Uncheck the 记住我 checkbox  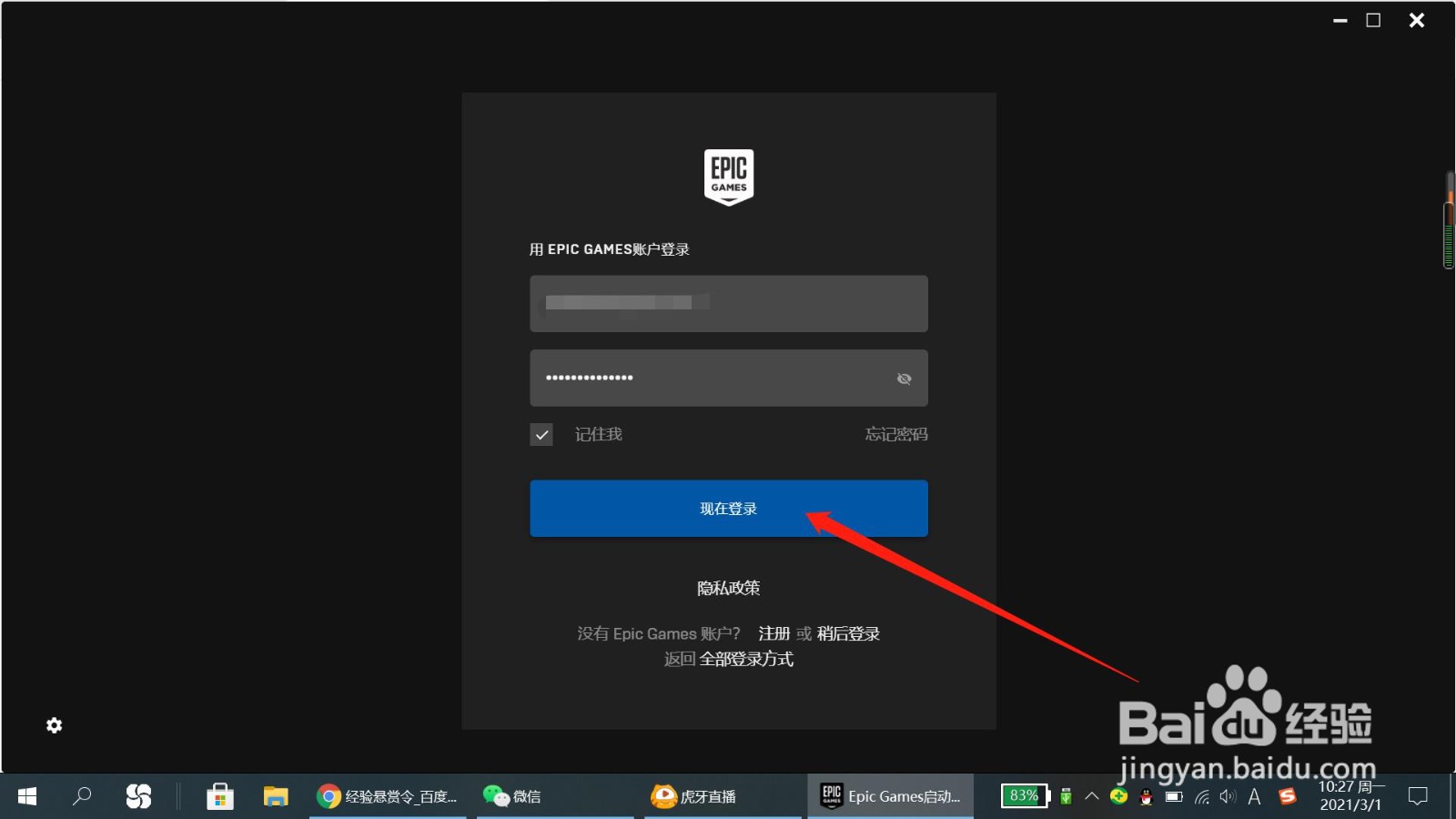(x=541, y=434)
